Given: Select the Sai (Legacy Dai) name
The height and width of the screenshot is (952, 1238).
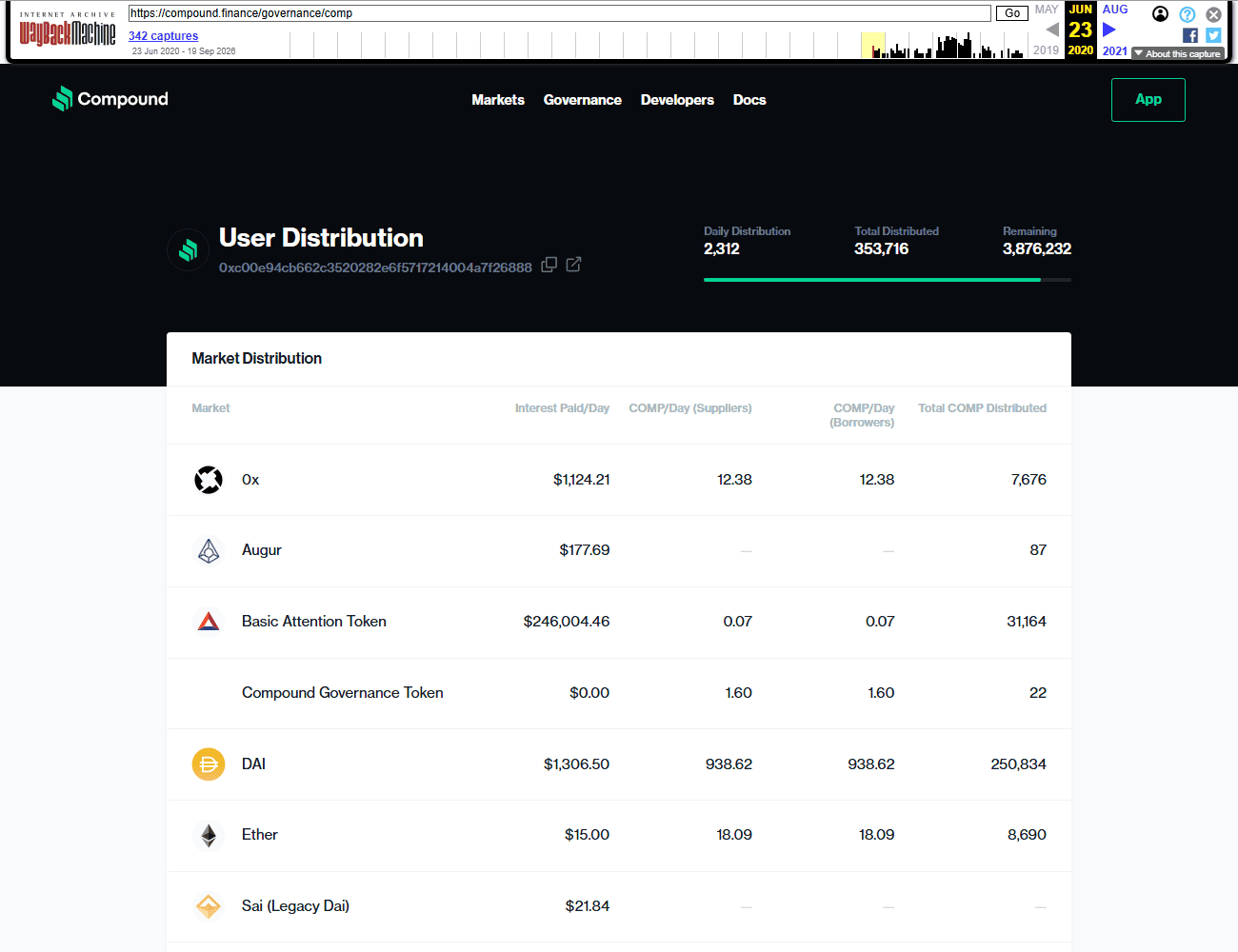Looking at the screenshot, I should click(295, 906).
